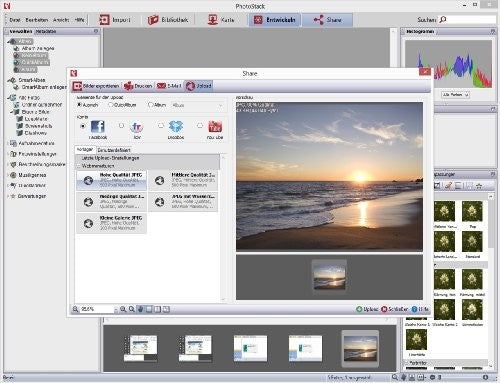The height and width of the screenshot is (383, 500).
Task: Click zoom-in magnifier in Share dialog toolbar
Action: [x=123, y=309]
